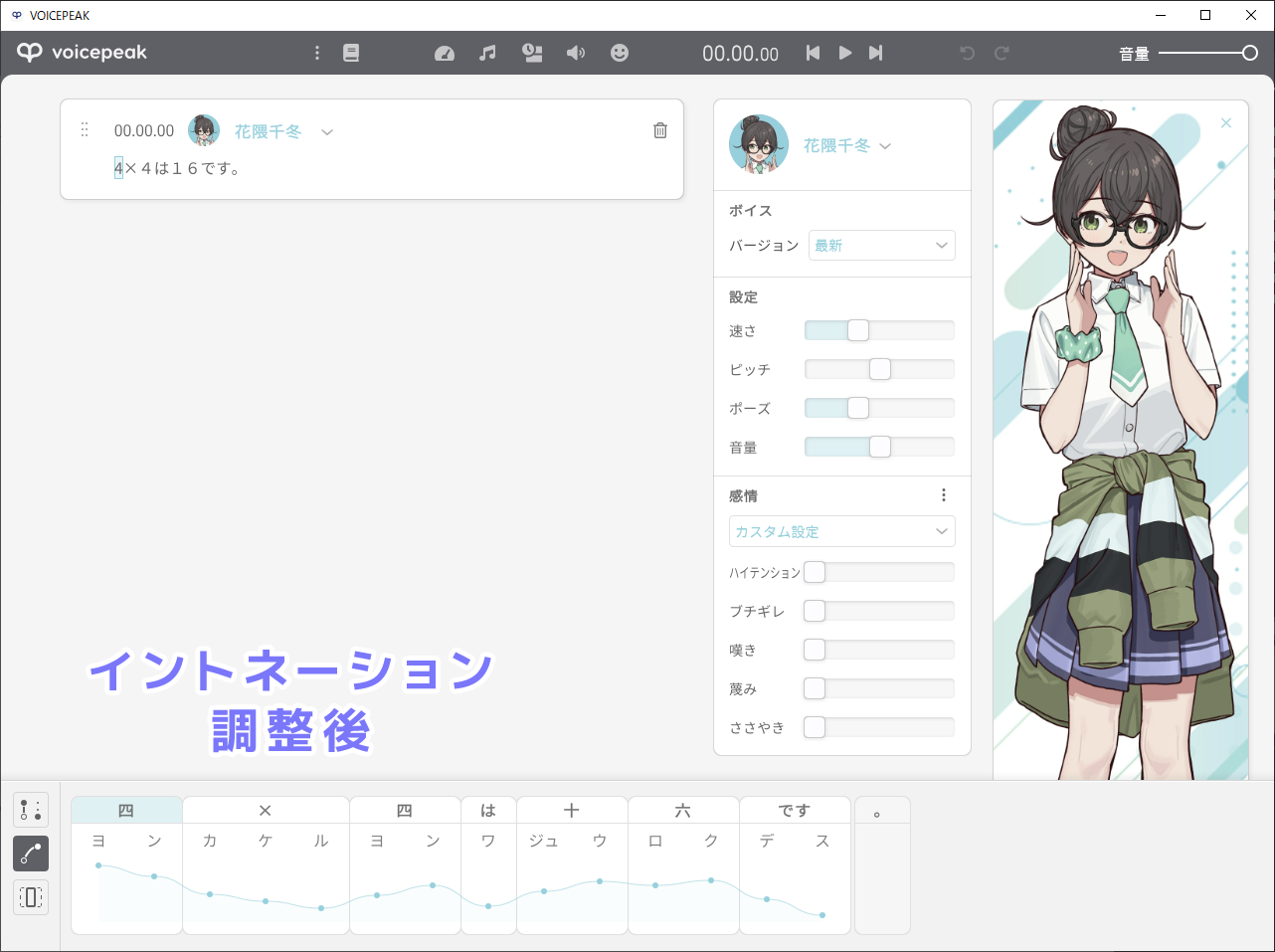Viewport: 1275px width, 952px height.
Task: Open the カスタム設定 emotion preset dropdown
Action: coord(842,531)
